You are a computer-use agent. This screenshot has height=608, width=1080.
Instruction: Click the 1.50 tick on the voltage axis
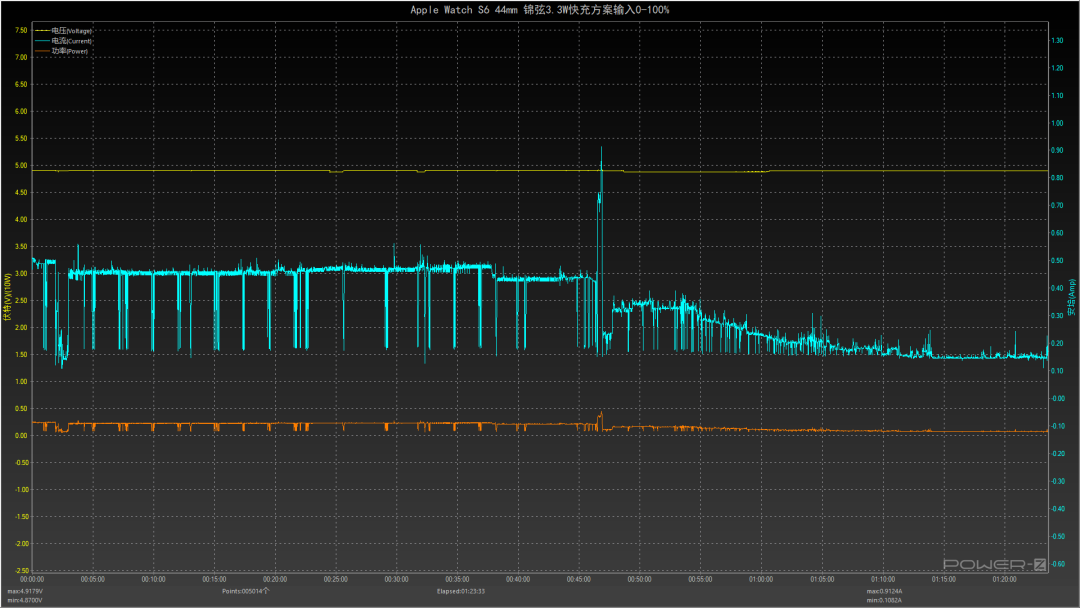(x=21, y=355)
